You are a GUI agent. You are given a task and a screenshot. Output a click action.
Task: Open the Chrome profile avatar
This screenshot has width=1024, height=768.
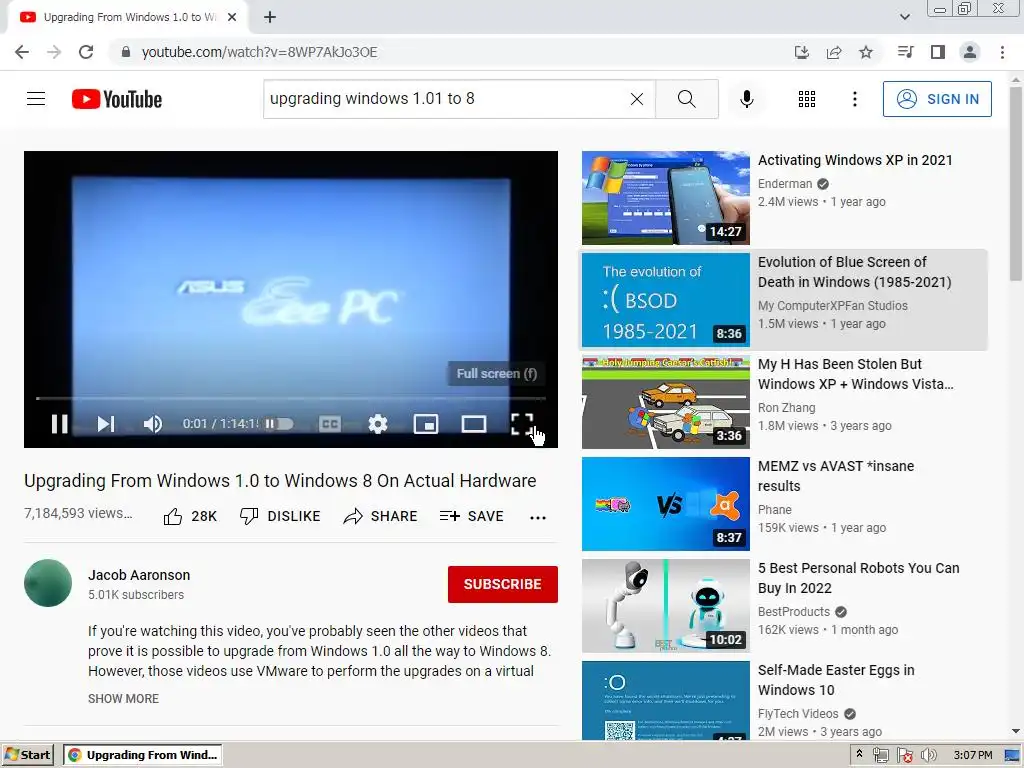(970, 52)
